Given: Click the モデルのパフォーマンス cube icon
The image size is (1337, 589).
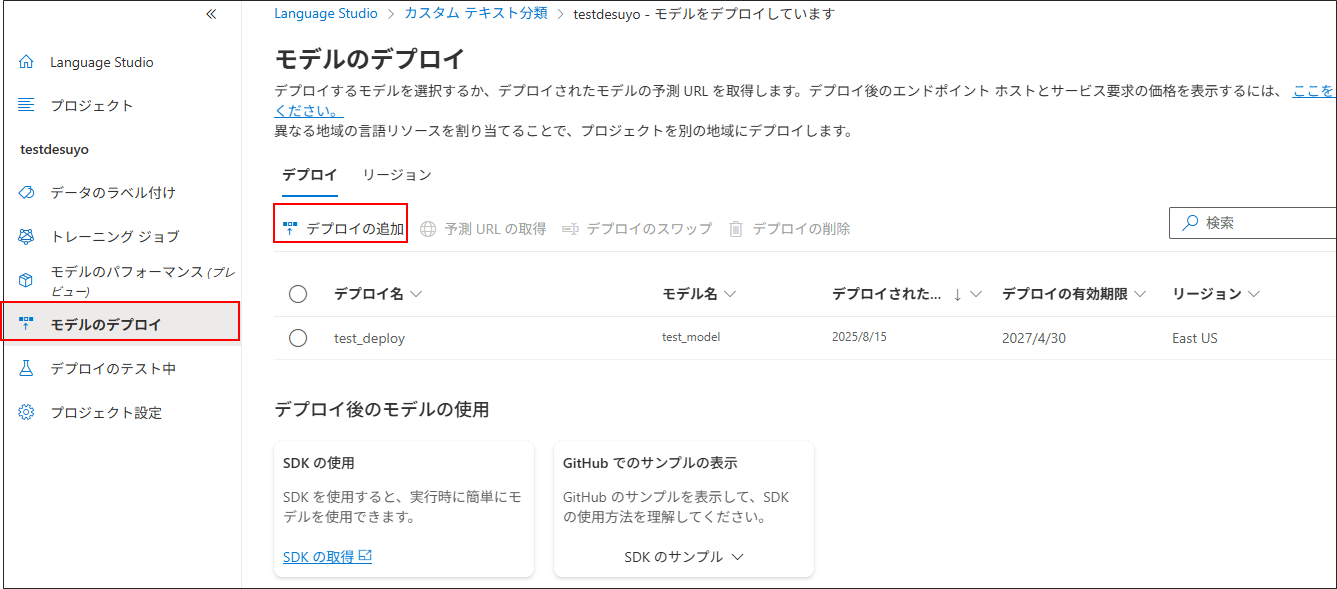Looking at the screenshot, I should 27,280.
